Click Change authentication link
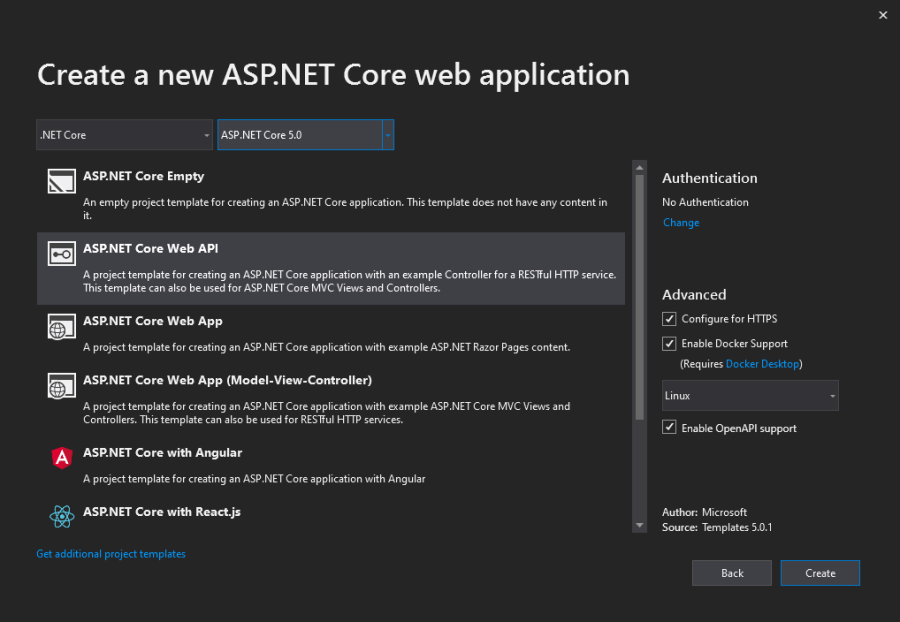This screenshot has height=622, width=900. coord(681,223)
